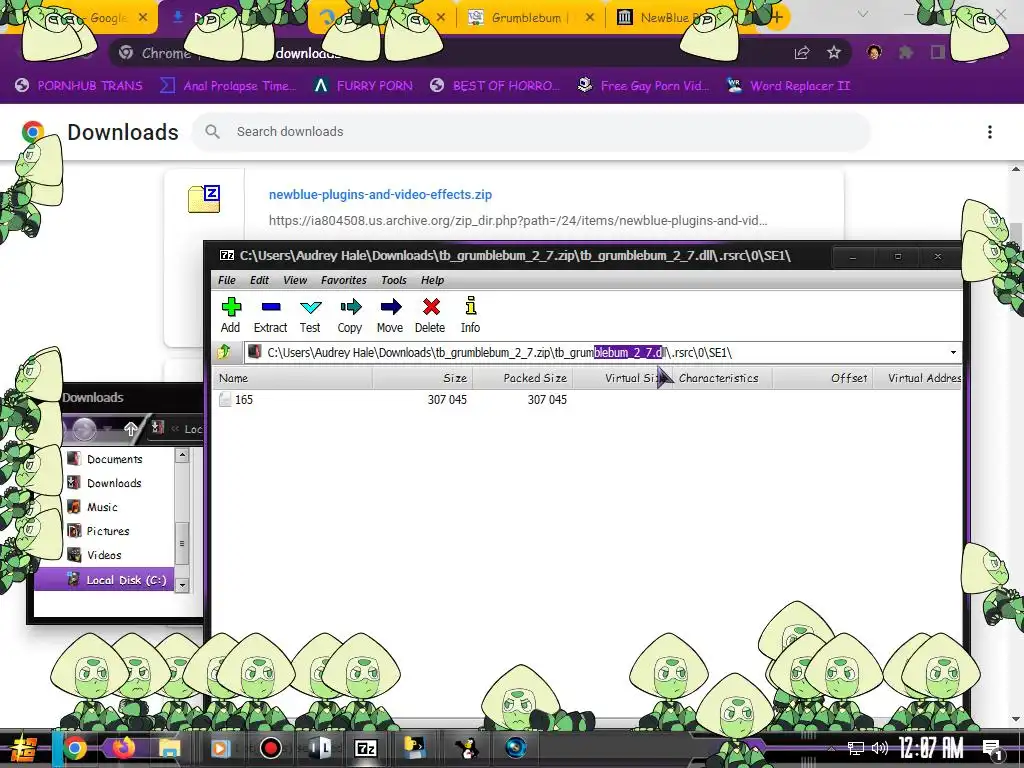This screenshot has width=1024, height=768.
Task: Bookmark this page with the star icon
Action: coord(834,53)
